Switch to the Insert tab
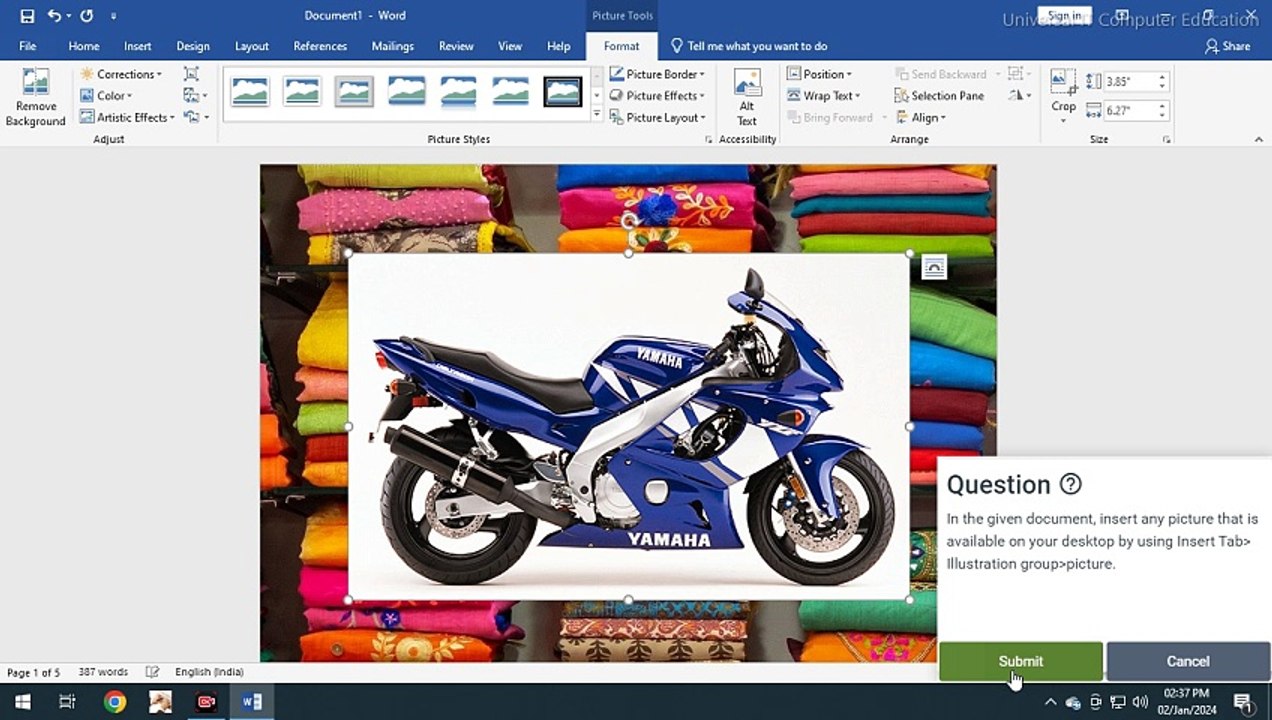 coord(138,46)
